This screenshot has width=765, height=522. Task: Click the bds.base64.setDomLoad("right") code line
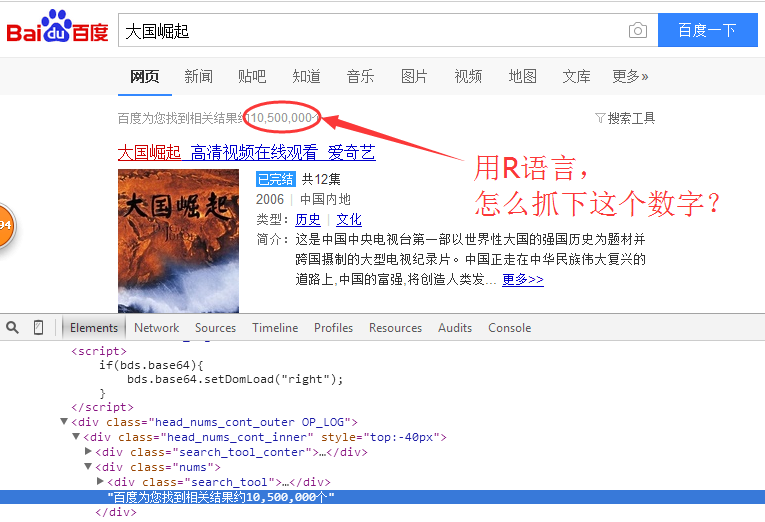click(x=235, y=380)
